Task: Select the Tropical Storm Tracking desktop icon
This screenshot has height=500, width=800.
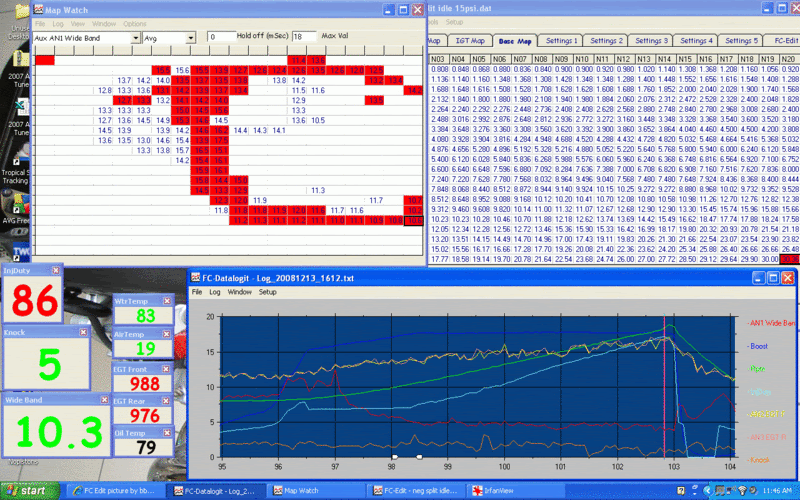Action: [x=17, y=166]
